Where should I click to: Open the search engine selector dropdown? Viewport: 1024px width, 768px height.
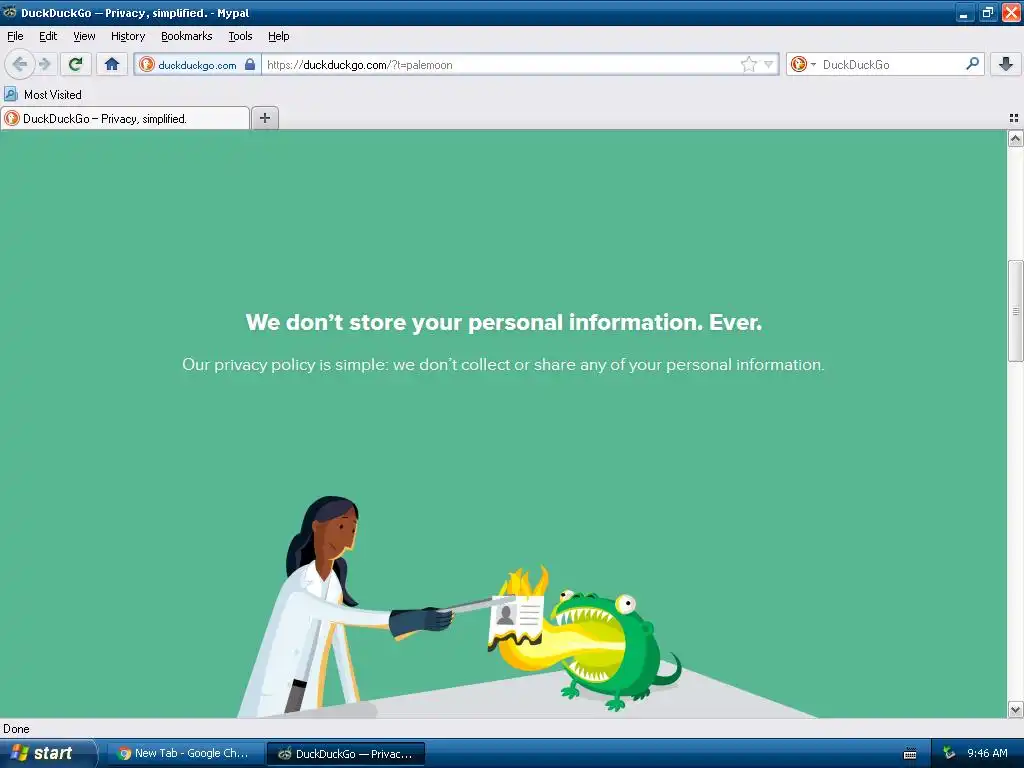point(803,64)
